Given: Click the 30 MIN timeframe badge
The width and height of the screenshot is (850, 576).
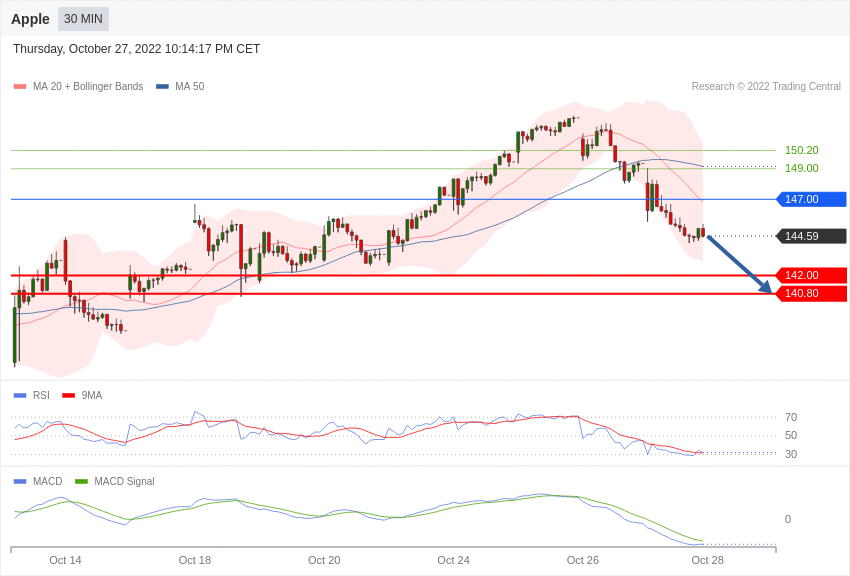Looking at the screenshot, I should tap(83, 19).
